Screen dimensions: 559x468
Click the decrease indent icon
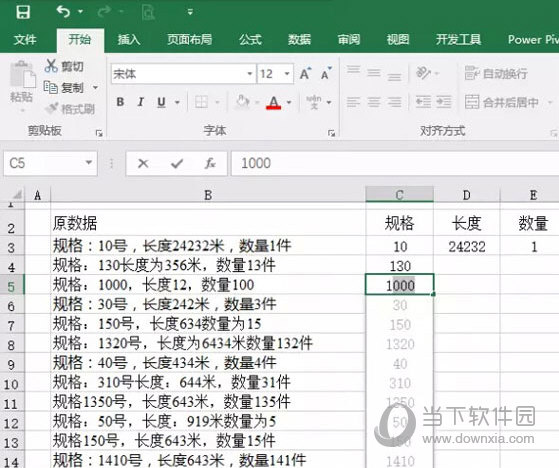pos(424,102)
